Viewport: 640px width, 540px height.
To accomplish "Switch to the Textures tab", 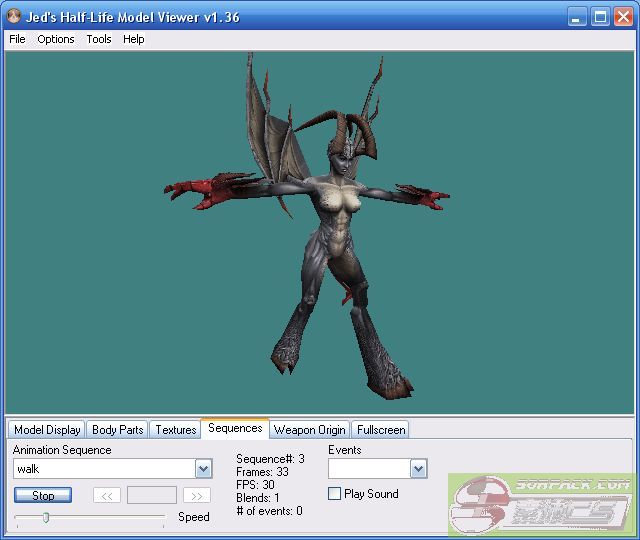I will click(176, 430).
